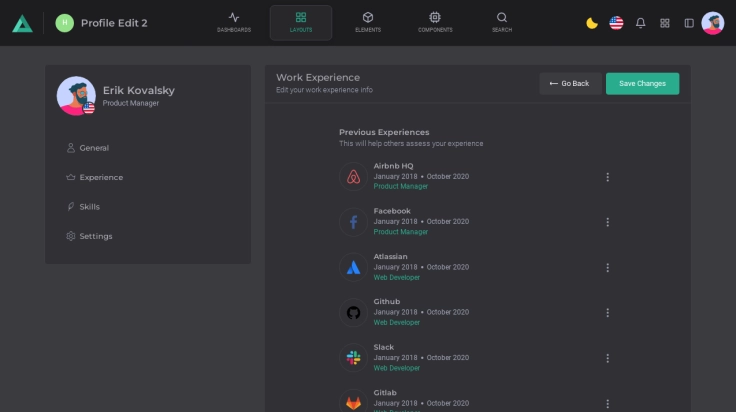
Task: Expand options menu for Airbnb HQ
Action: click(x=607, y=177)
